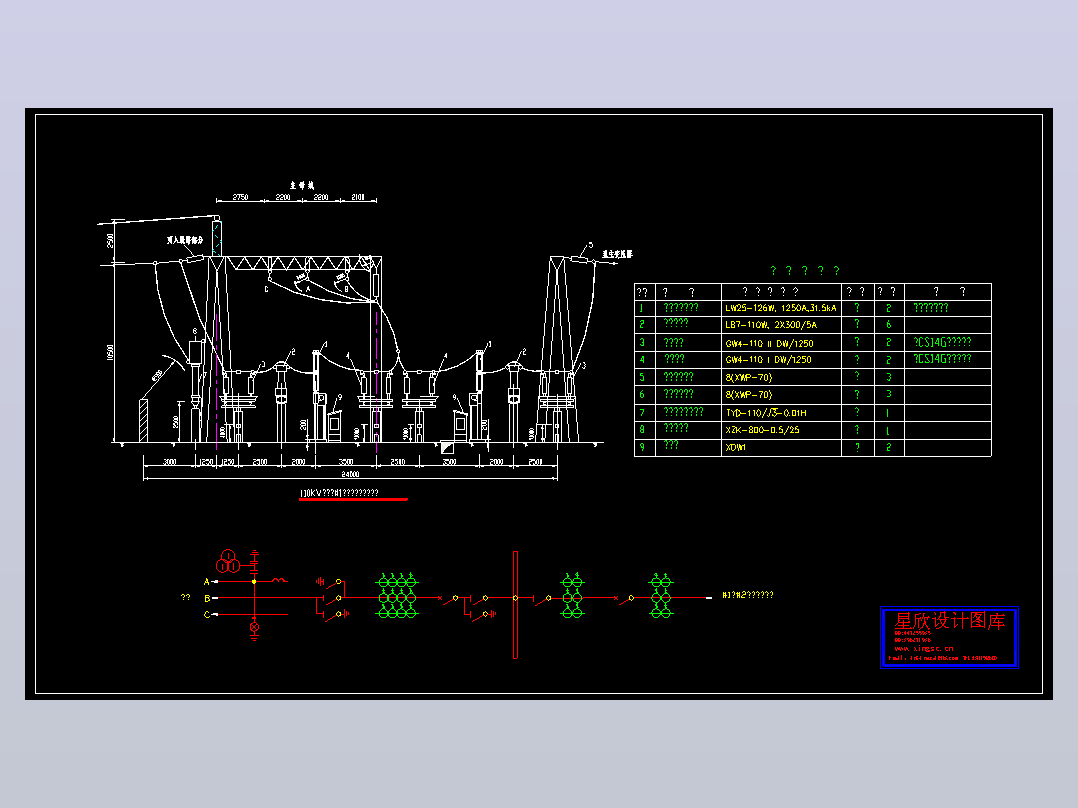Click the green ????? title above the table
This screenshot has width=1078, height=808.
point(805,271)
